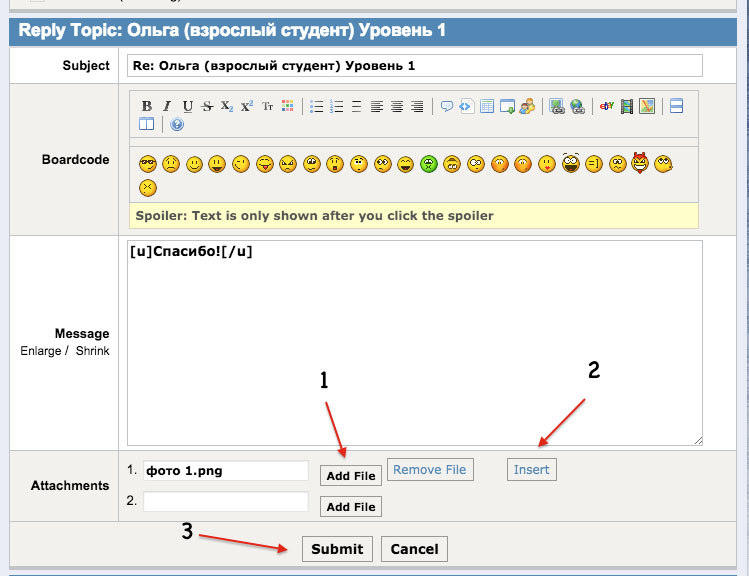Click Add File for attachment 1
The width and height of the screenshot is (749, 576).
pos(351,476)
